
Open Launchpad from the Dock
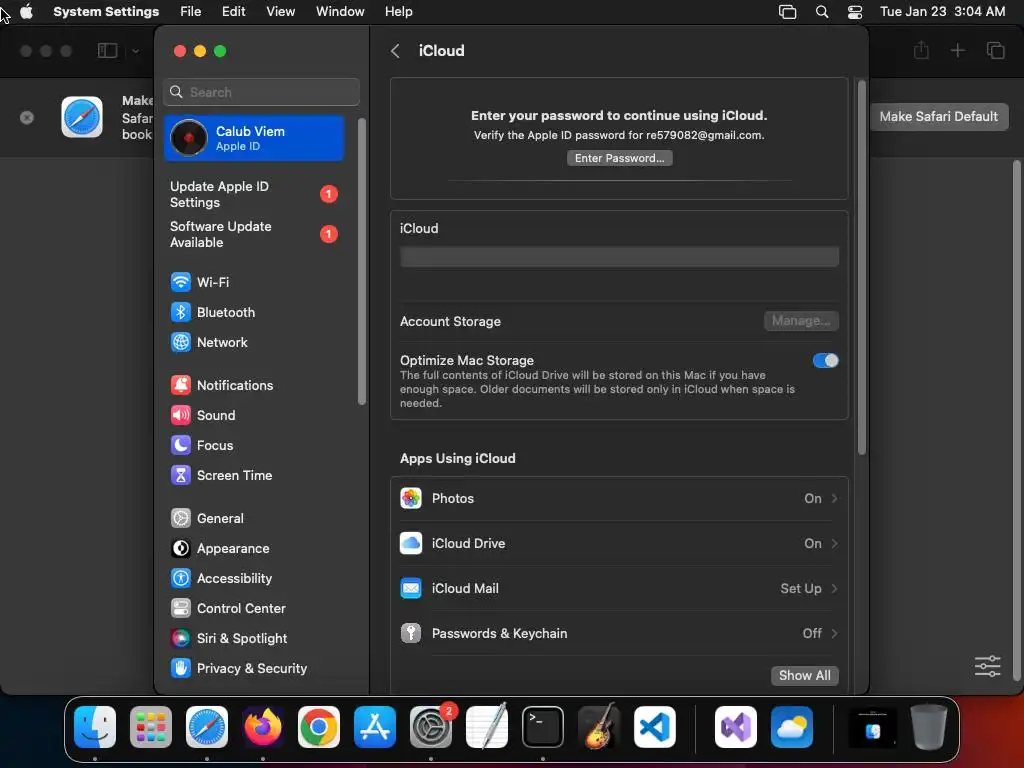coord(151,727)
